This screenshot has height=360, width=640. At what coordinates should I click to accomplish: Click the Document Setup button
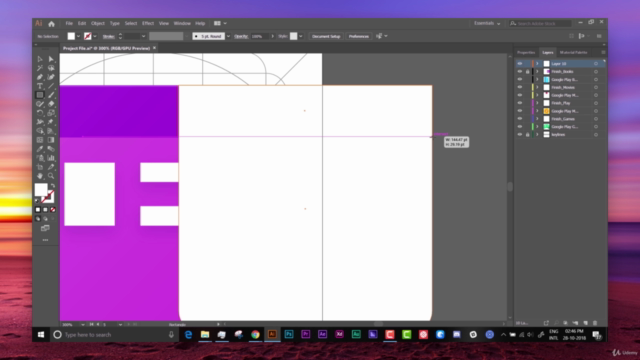click(x=326, y=36)
